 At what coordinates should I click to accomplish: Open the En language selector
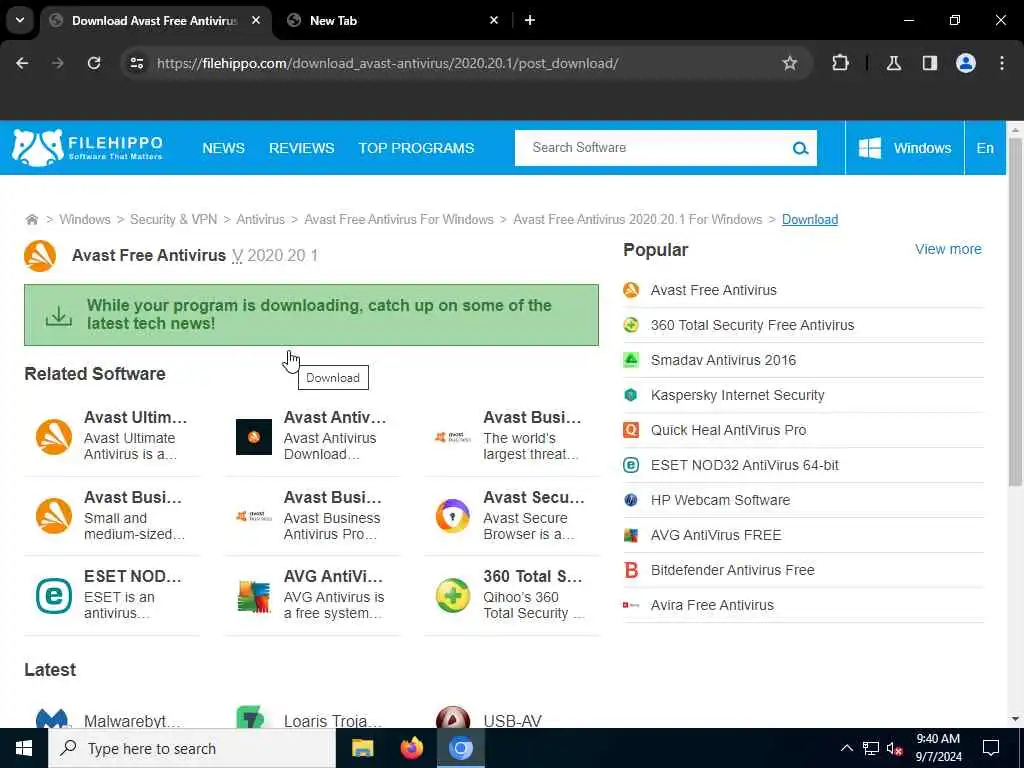click(x=985, y=148)
